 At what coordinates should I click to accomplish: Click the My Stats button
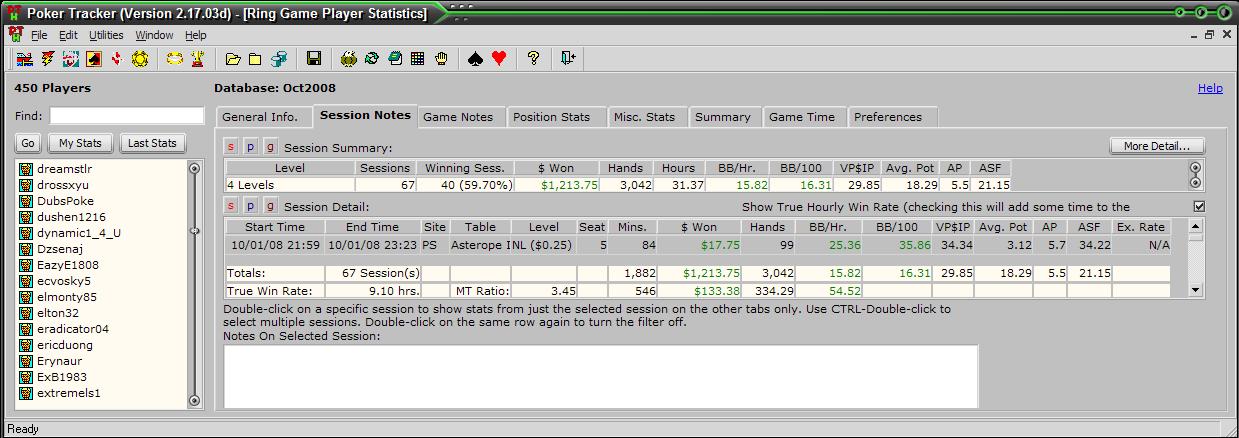[81, 143]
